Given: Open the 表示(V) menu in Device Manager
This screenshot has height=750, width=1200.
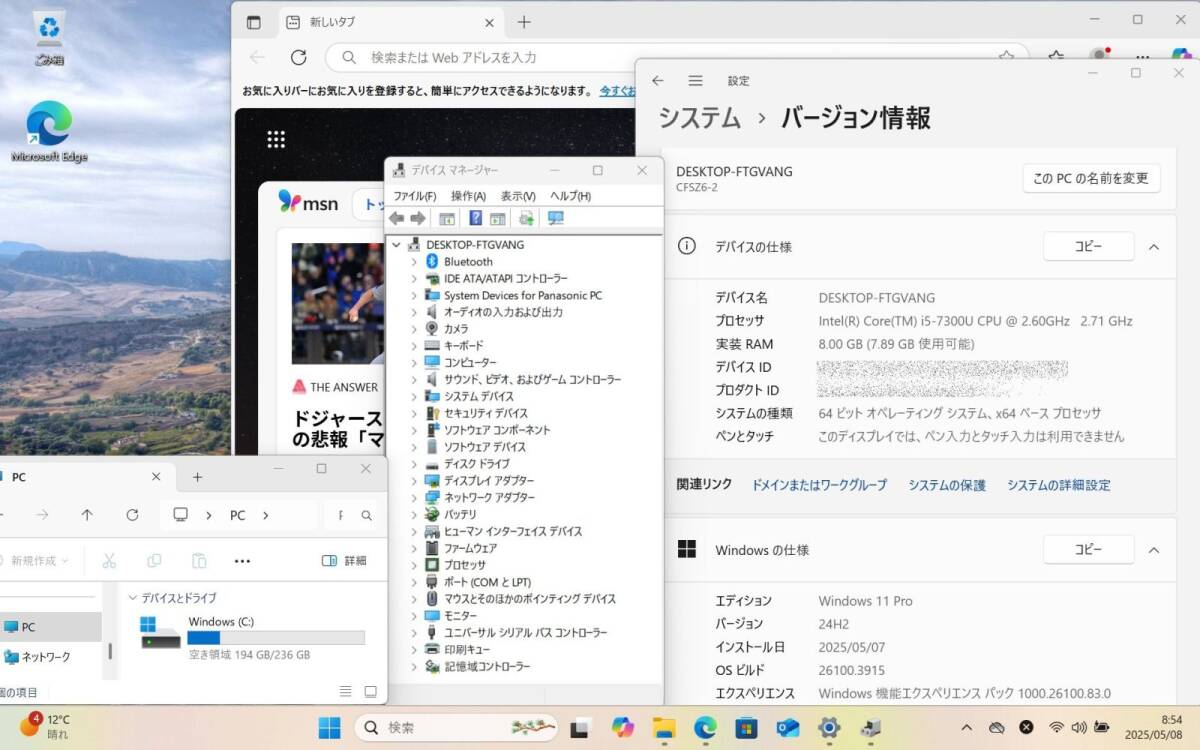Looking at the screenshot, I should pyautogui.click(x=518, y=196).
